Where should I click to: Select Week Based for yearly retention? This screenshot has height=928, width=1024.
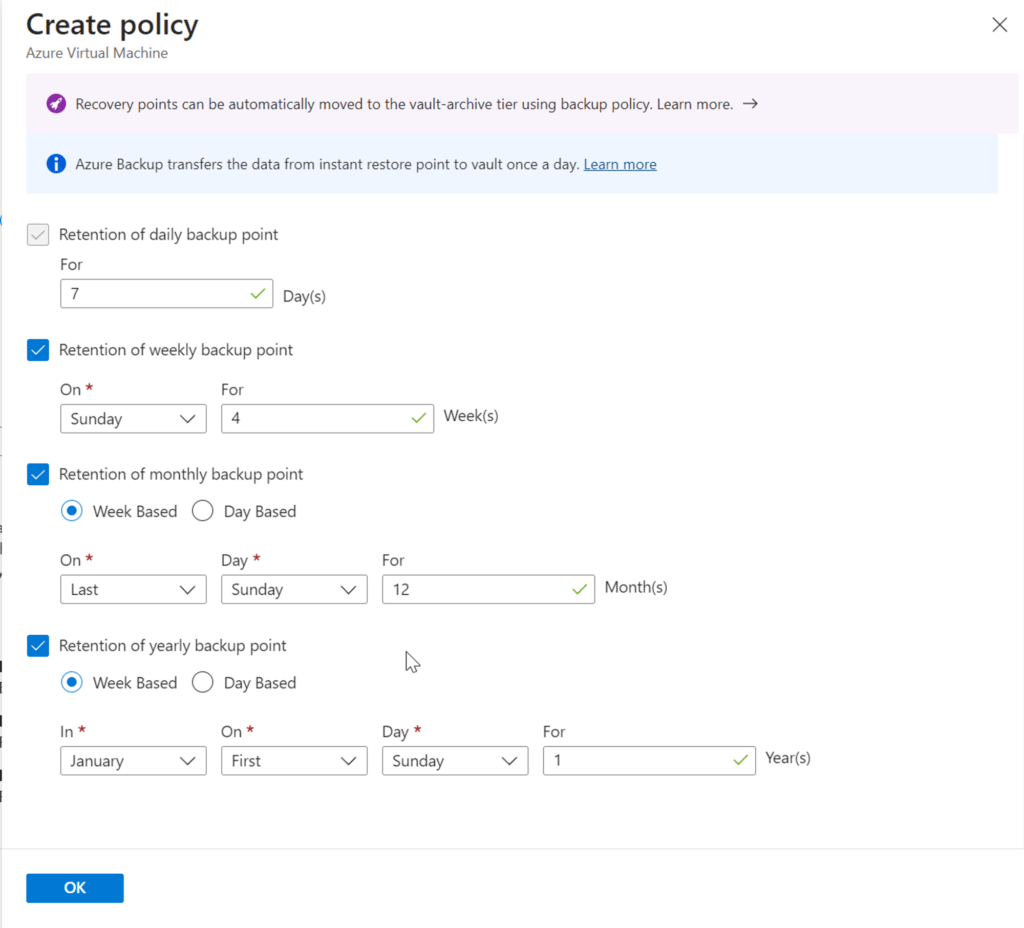[x=72, y=682]
